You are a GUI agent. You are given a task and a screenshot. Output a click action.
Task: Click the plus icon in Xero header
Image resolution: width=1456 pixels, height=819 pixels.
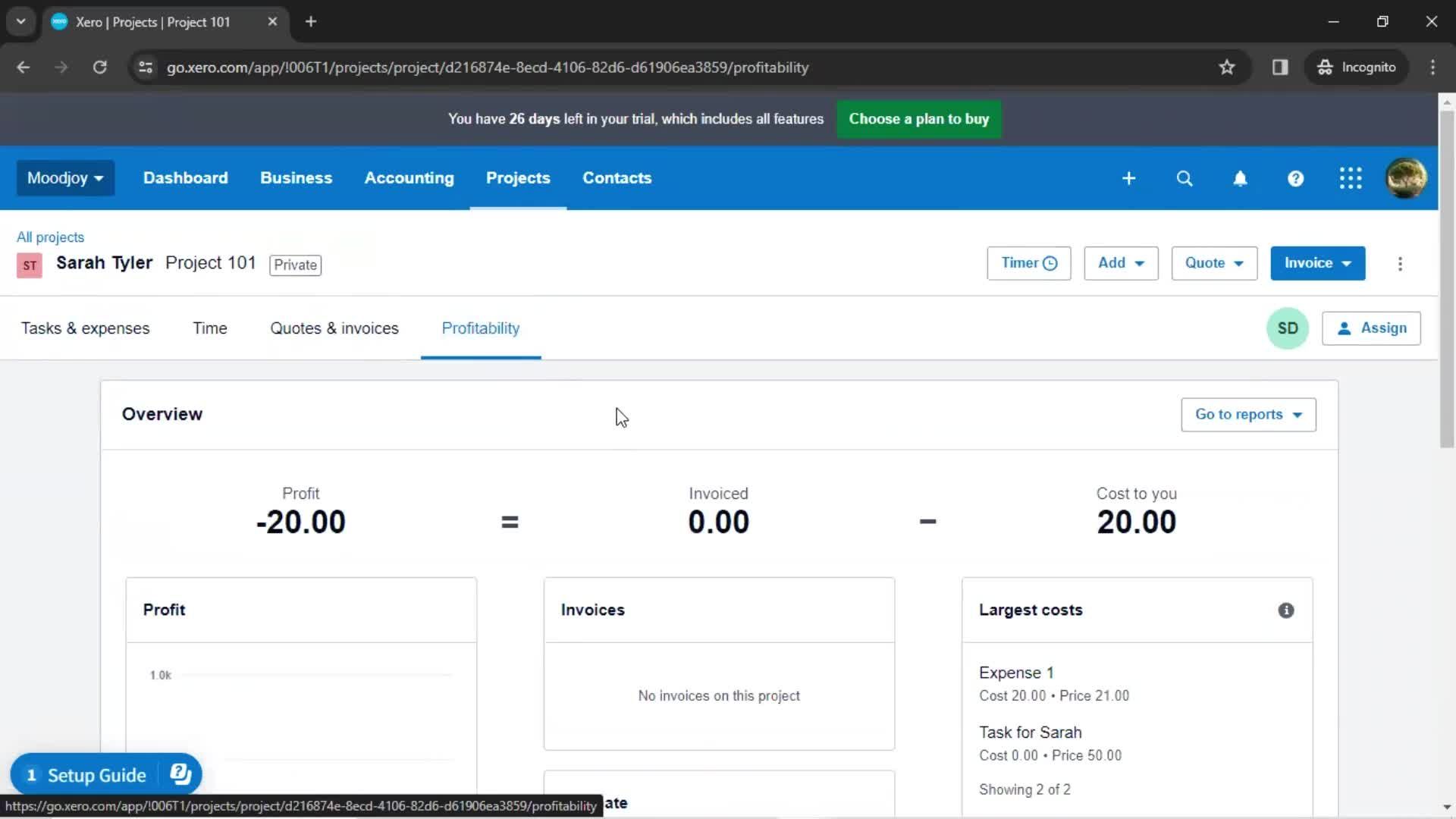[x=1128, y=178]
